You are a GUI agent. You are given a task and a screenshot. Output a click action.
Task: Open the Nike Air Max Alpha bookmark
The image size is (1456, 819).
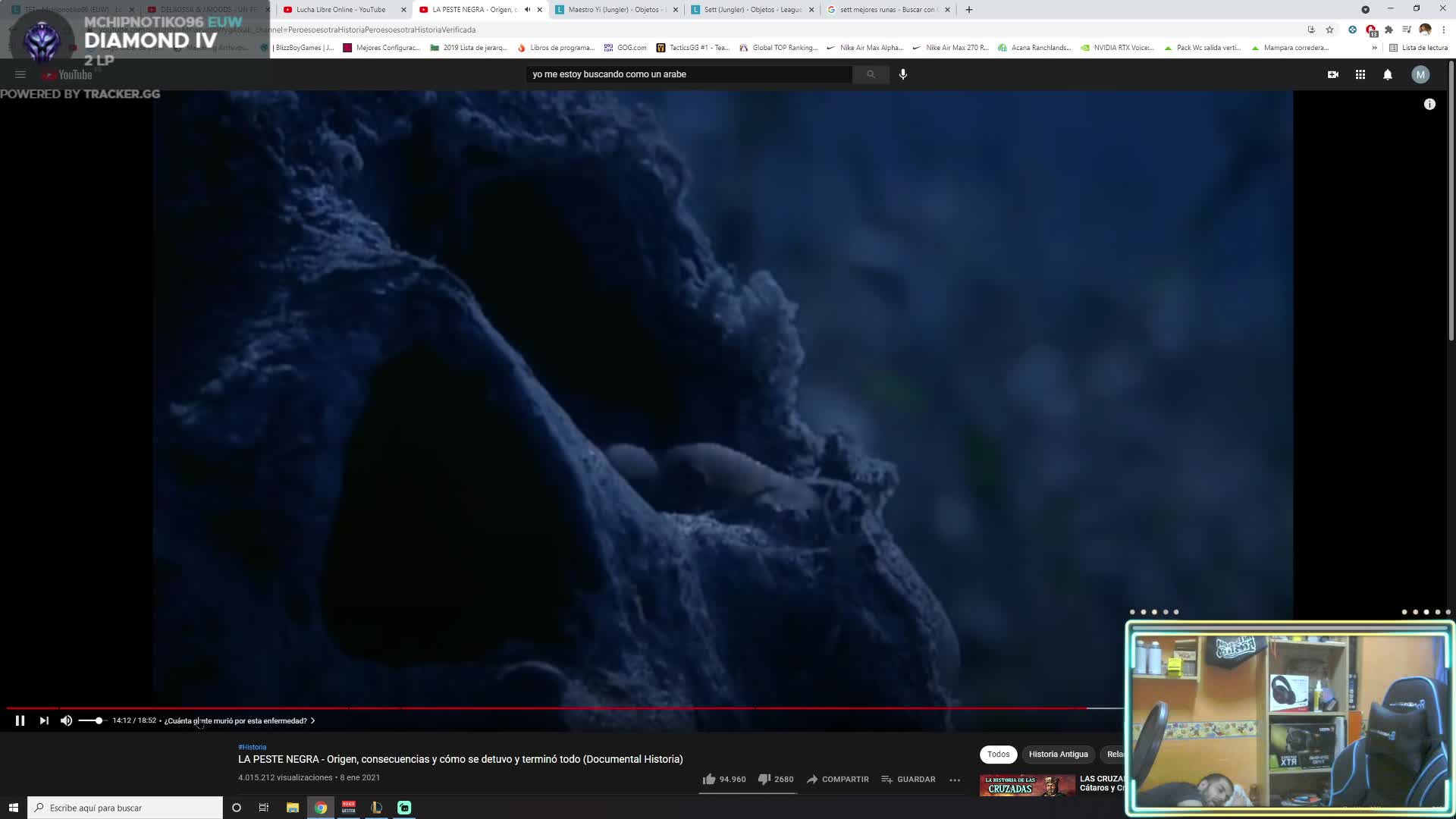pyautogui.click(x=864, y=48)
